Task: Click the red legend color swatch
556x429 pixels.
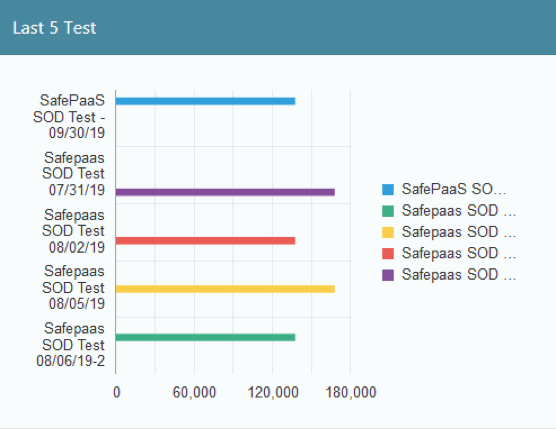Action: point(388,254)
